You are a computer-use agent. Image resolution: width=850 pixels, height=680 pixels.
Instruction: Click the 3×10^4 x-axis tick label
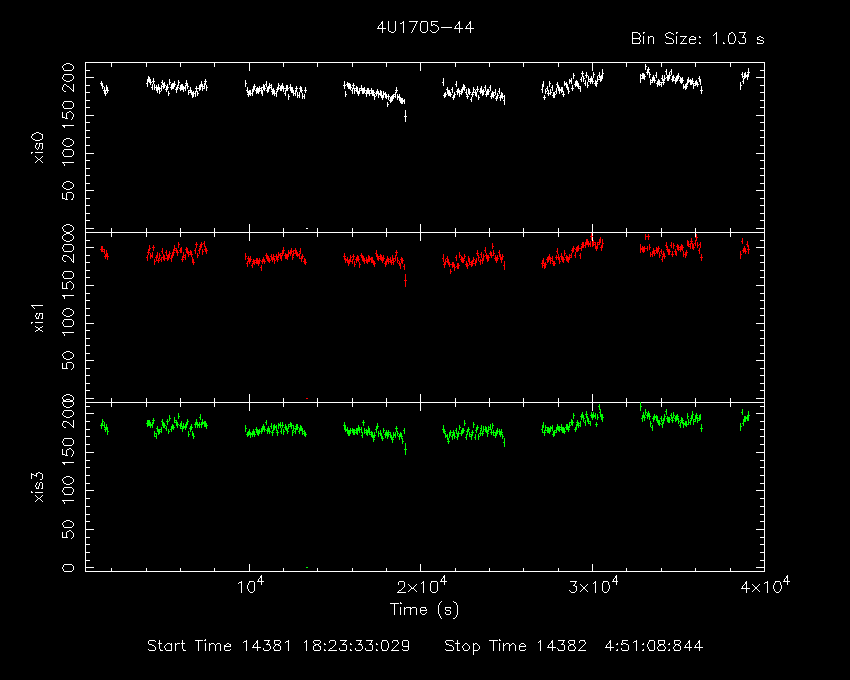pos(593,586)
